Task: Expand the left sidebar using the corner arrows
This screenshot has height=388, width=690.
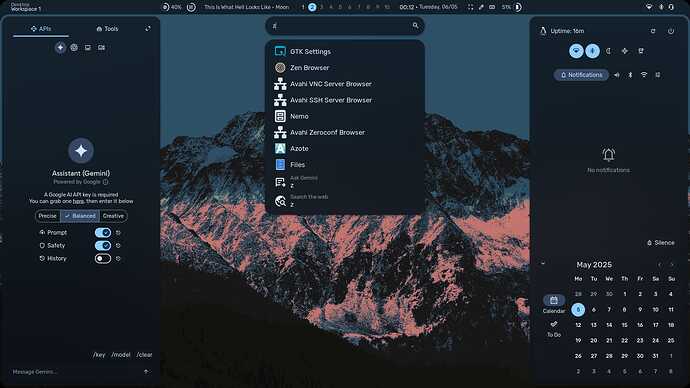Action: click(x=148, y=29)
